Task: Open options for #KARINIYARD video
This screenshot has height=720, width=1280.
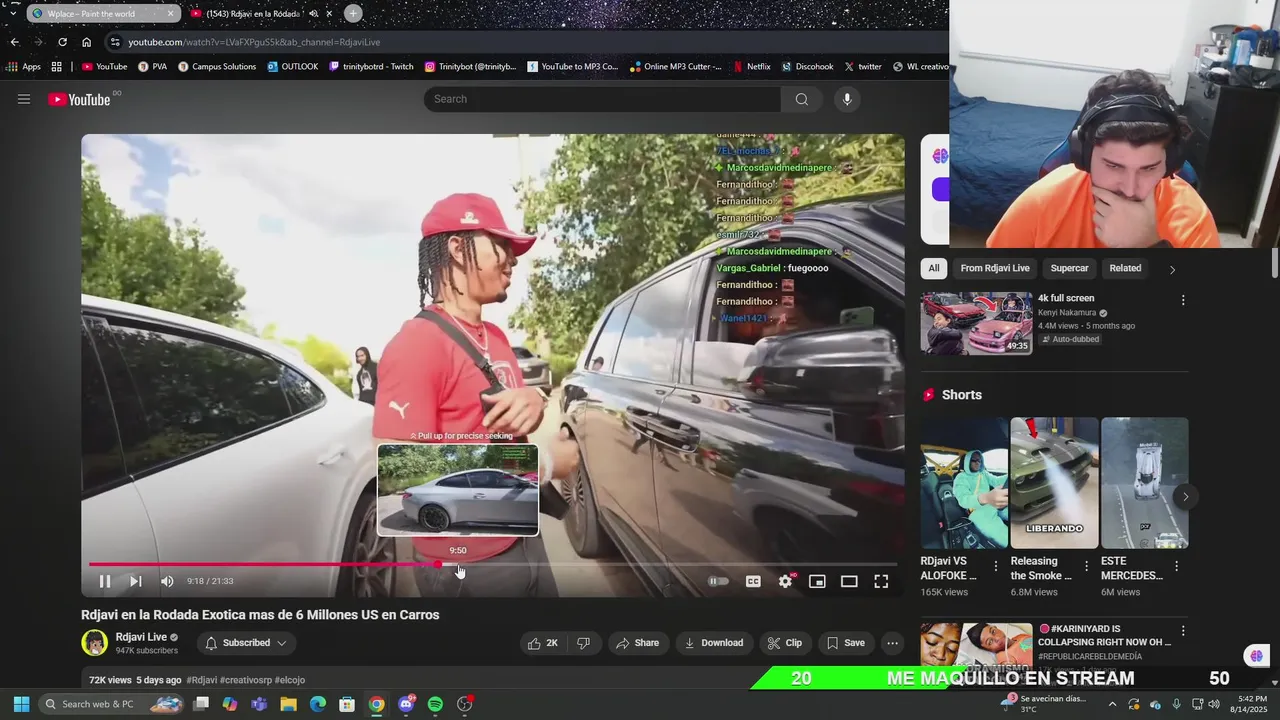Action: tap(1183, 631)
